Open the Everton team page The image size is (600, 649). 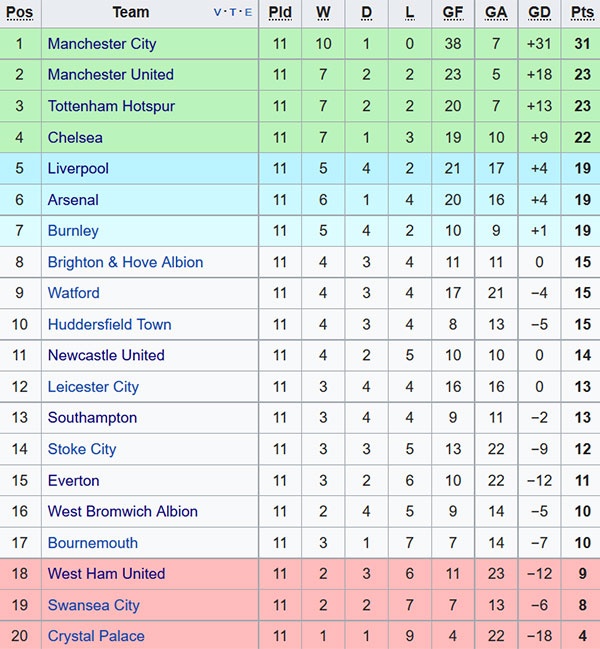pyautogui.click(x=74, y=481)
